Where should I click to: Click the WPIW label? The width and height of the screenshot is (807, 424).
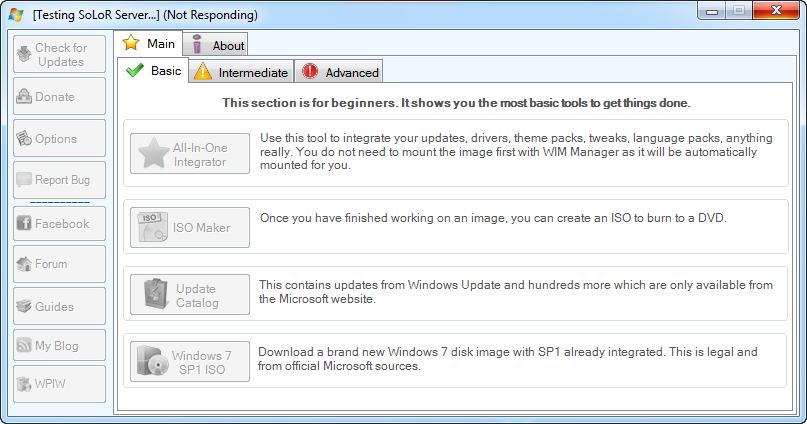[x=50, y=384]
